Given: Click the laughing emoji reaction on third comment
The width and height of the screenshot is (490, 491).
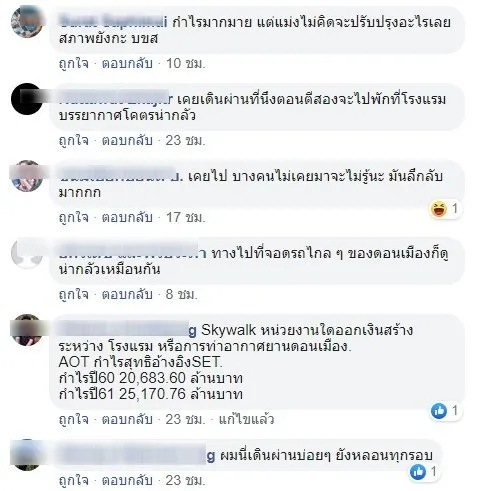Looking at the screenshot, I should pos(439,209).
